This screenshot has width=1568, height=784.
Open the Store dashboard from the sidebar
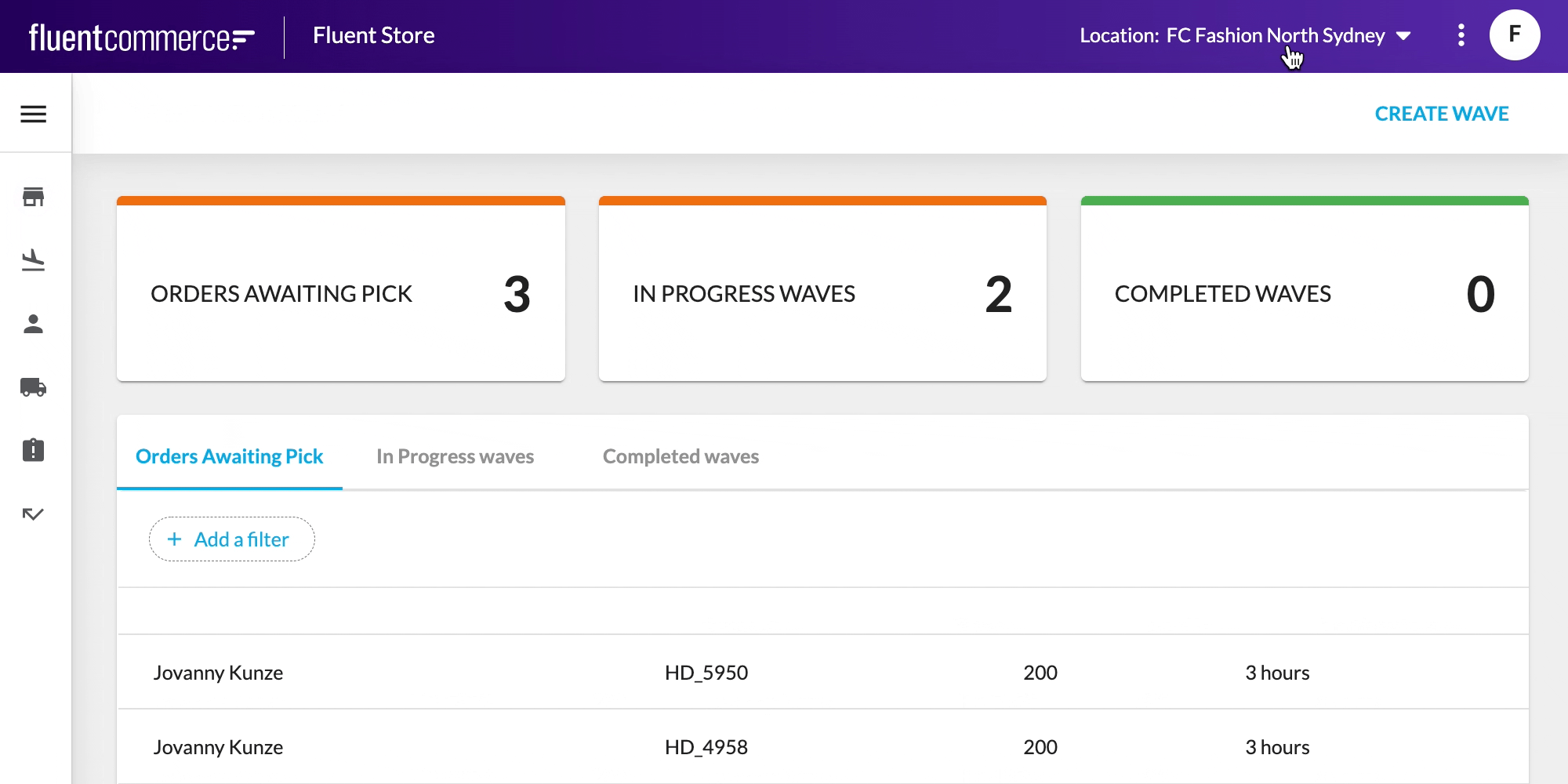coord(33,198)
